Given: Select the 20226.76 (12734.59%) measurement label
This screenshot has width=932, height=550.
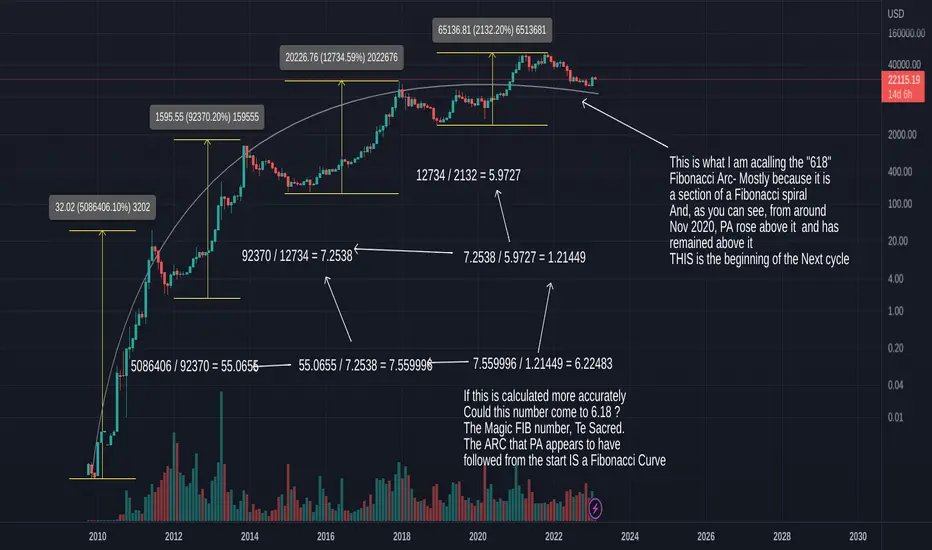Looking at the screenshot, I should pyautogui.click(x=341, y=58).
